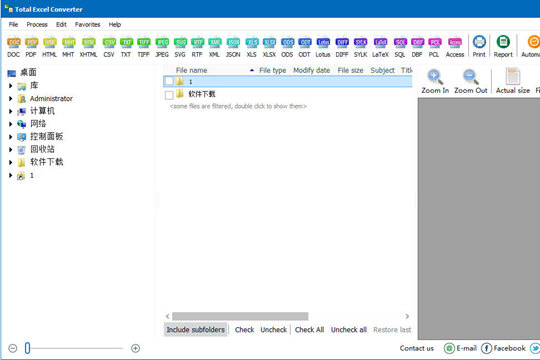Select 桌面 in the folder tree
The width and height of the screenshot is (540, 360).
pos(28,73)
